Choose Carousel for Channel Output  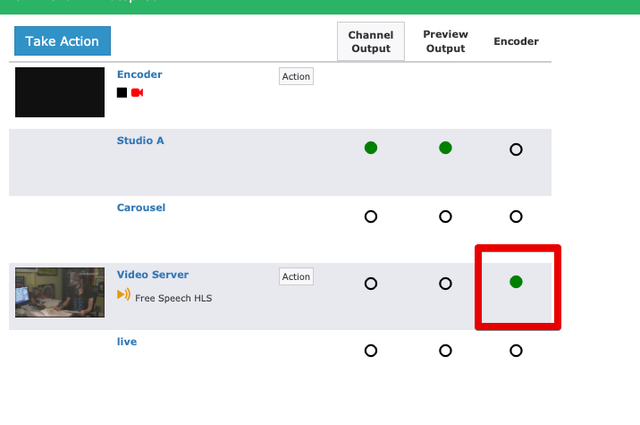pos(371,216)
